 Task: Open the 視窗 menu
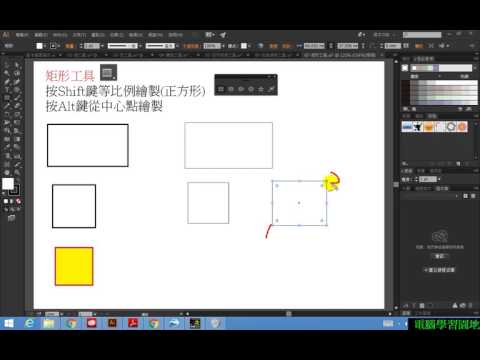click(x=155, y=35)
